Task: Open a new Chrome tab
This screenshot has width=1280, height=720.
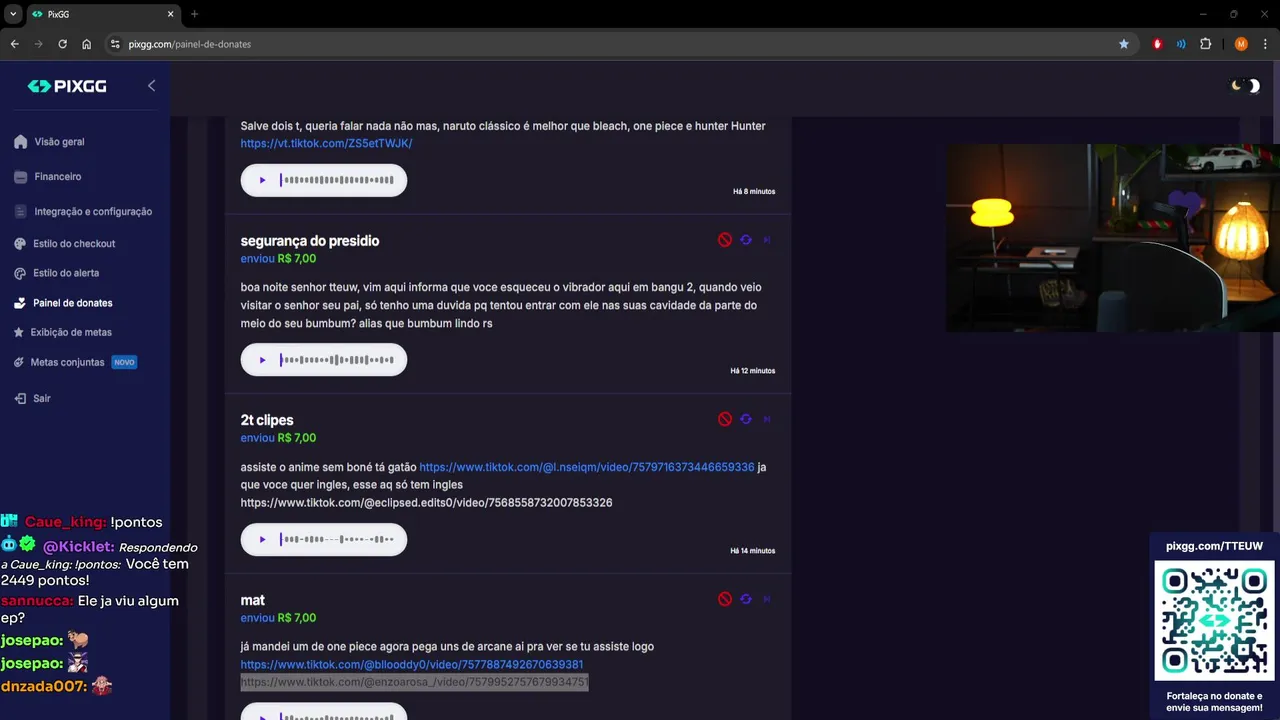Action: point(194,14)
